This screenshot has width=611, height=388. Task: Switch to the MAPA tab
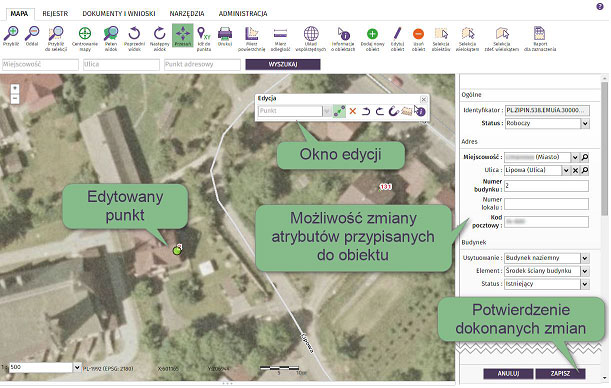(x=19, y=14)
